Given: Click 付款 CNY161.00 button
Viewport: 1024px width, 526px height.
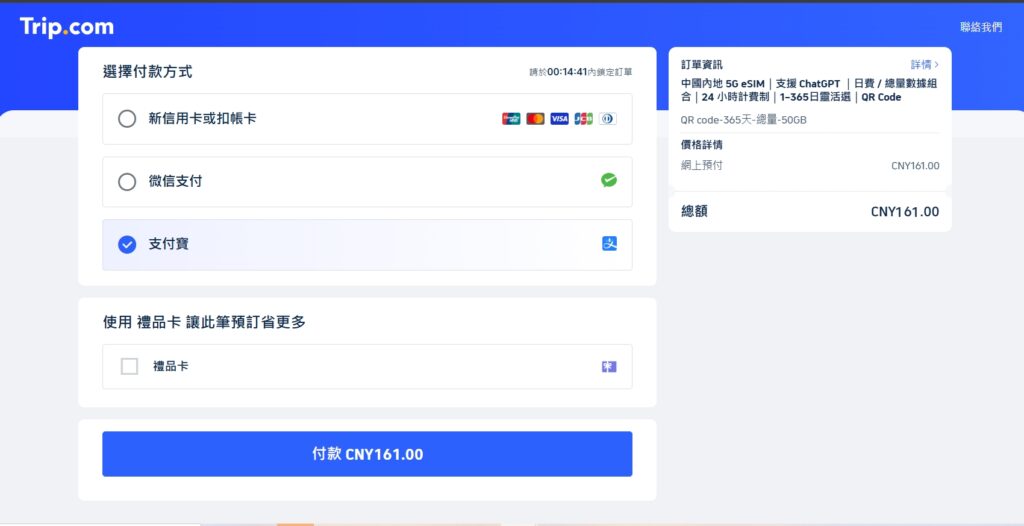Looking at the screenshot, I should point(367,453).
